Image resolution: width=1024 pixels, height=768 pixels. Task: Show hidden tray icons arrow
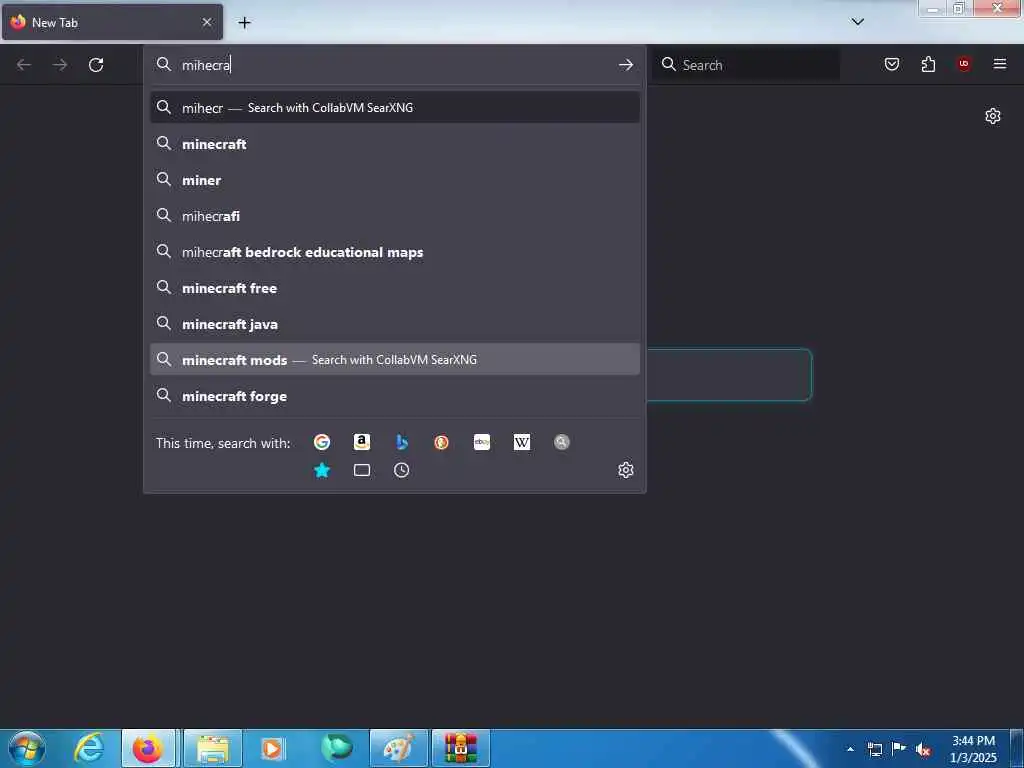point(850,749)
